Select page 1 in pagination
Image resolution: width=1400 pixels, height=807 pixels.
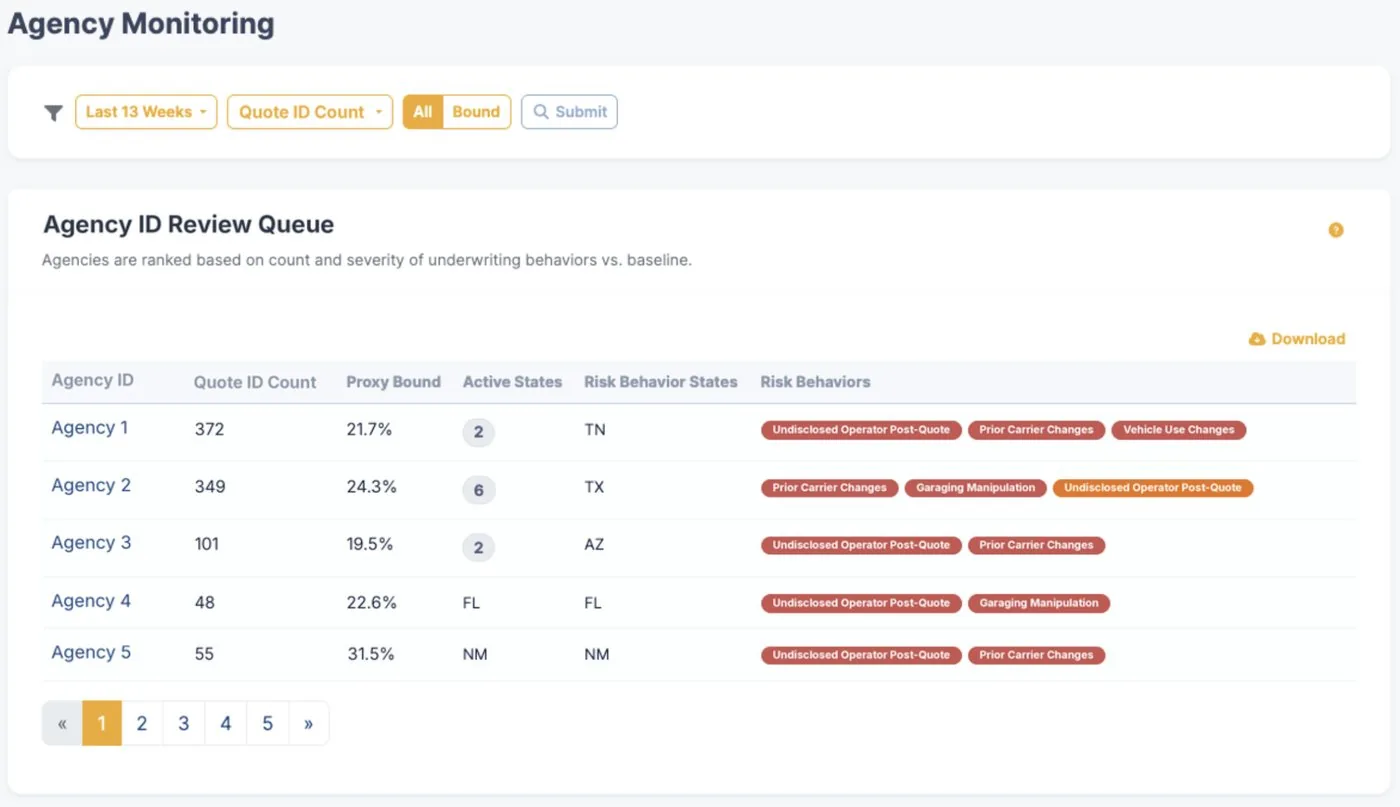[x=102, y=723]
